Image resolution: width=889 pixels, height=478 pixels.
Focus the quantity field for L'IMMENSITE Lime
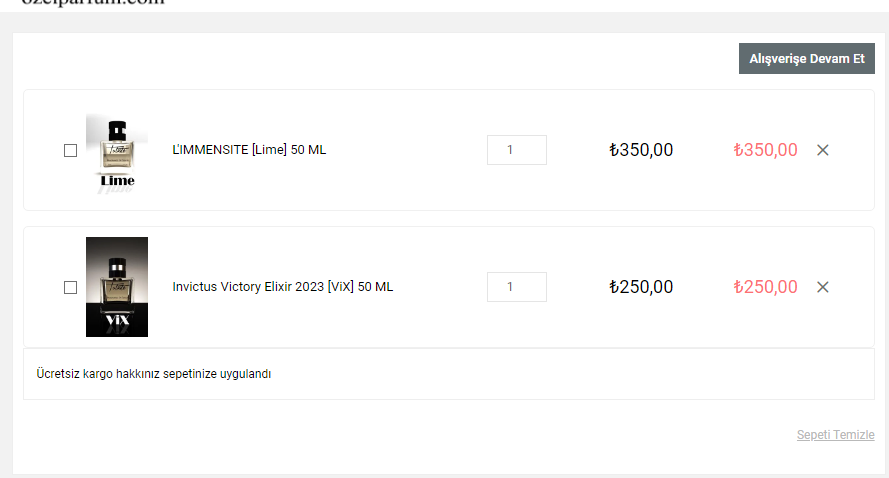click(x=516, y=150)
